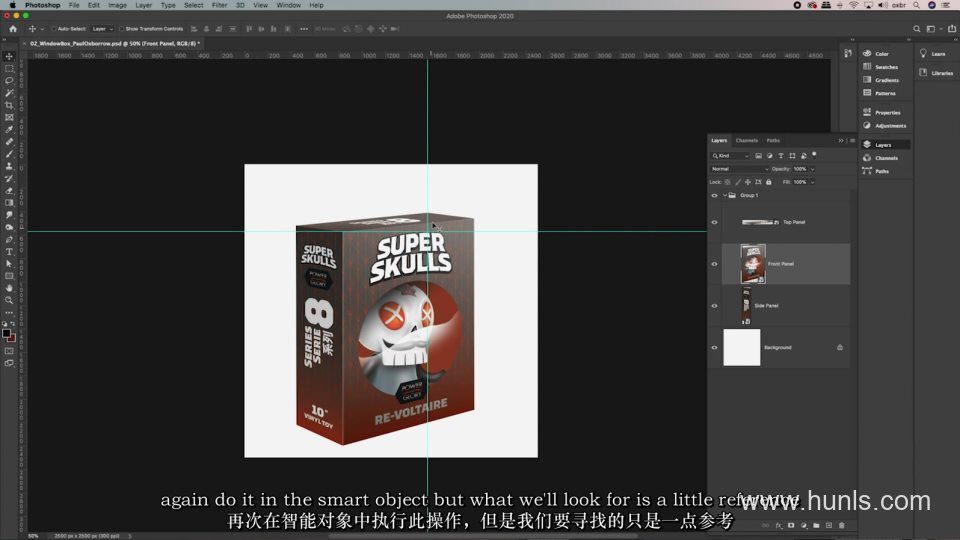Viewport: 960px width, 540px height.
Task: Enable Show Transform Controls checkbox
Action: tap(121, 29)
